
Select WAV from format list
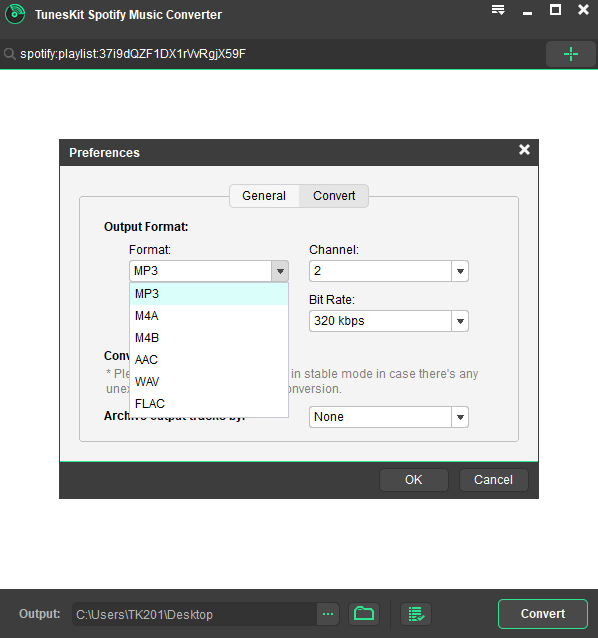209,382
